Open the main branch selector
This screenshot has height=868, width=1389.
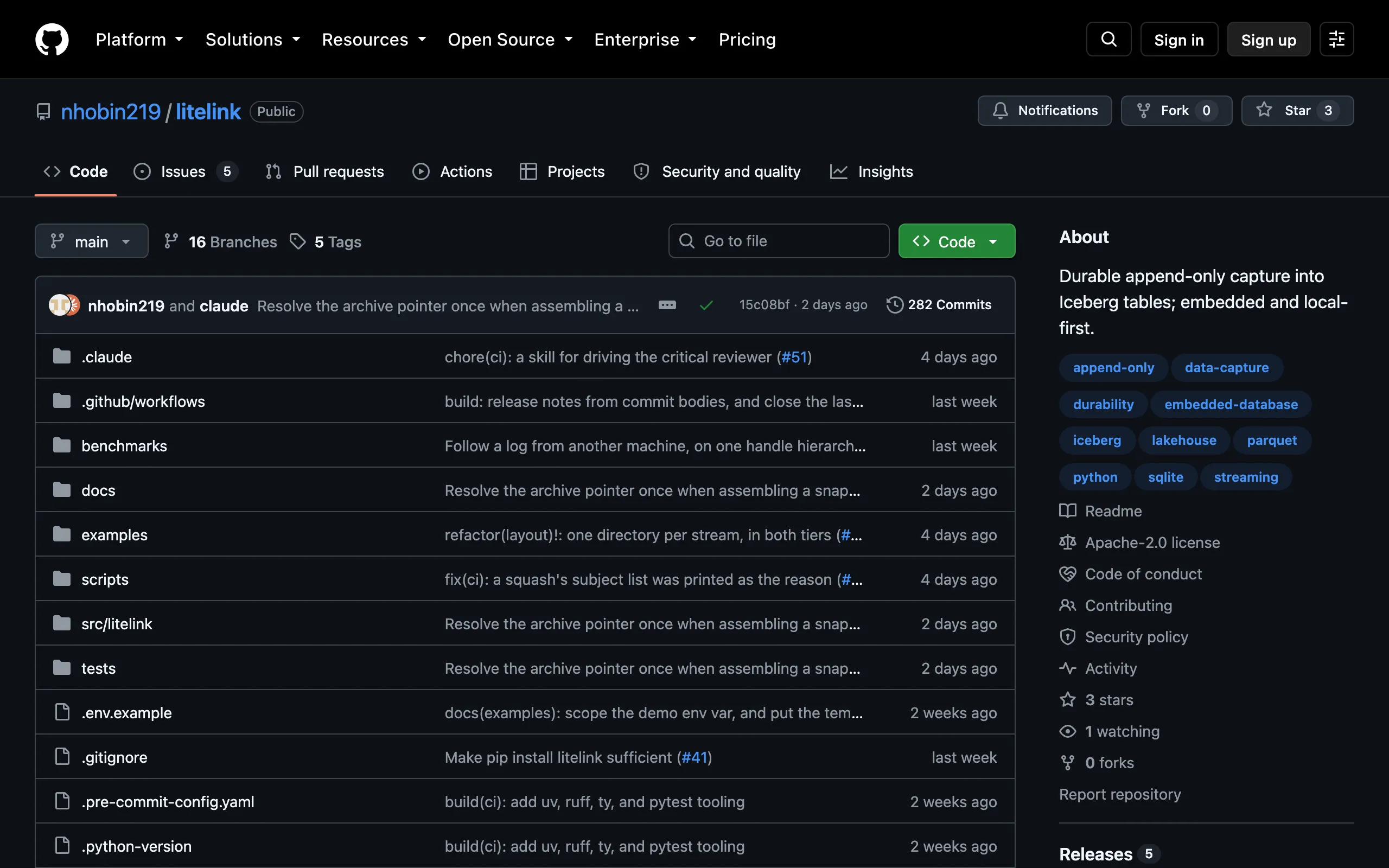(91, 241)
